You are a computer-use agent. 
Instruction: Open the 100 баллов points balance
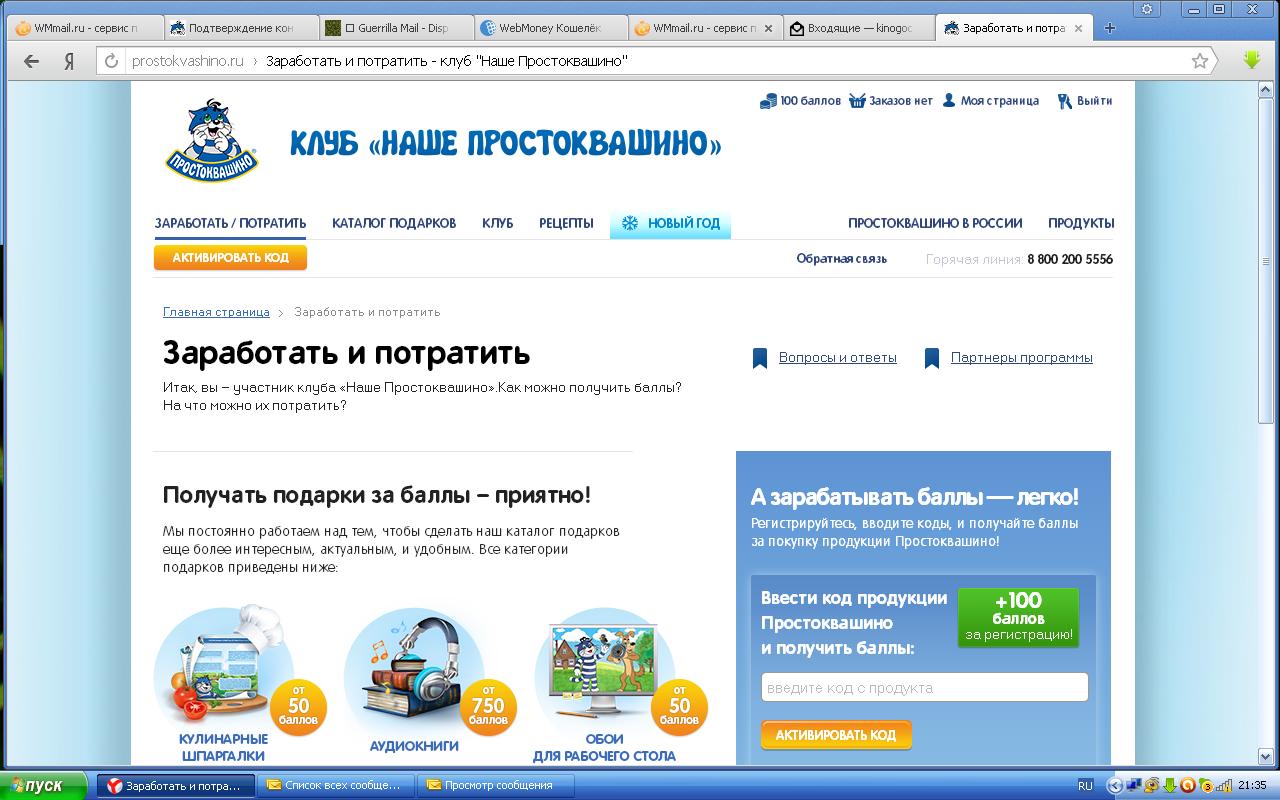coord(800,101)
